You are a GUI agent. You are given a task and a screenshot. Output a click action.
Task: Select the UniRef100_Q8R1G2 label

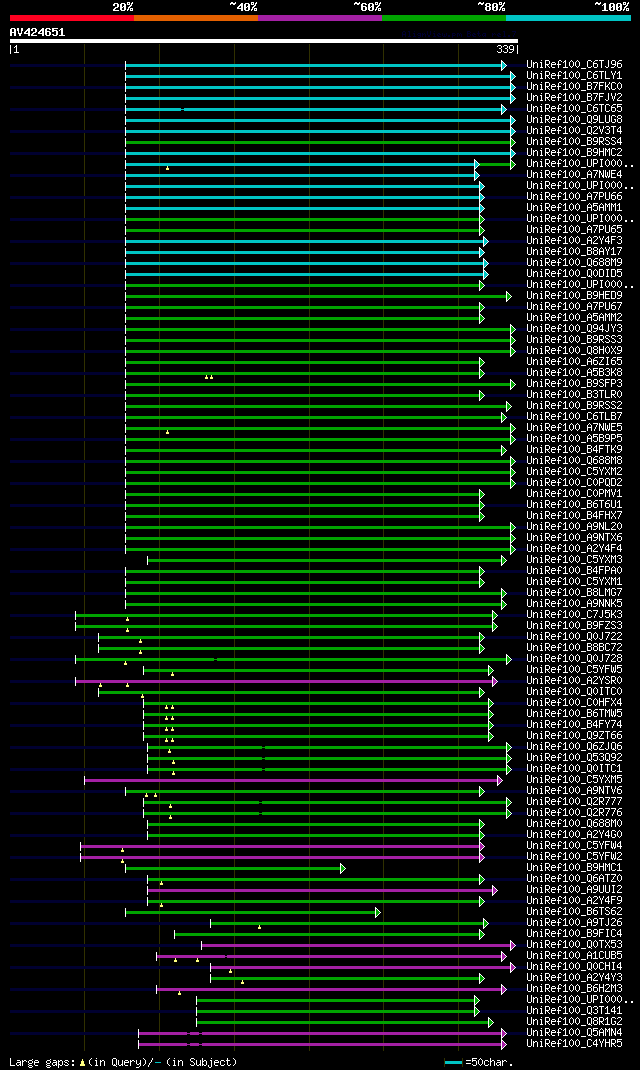click(574, 1022)
